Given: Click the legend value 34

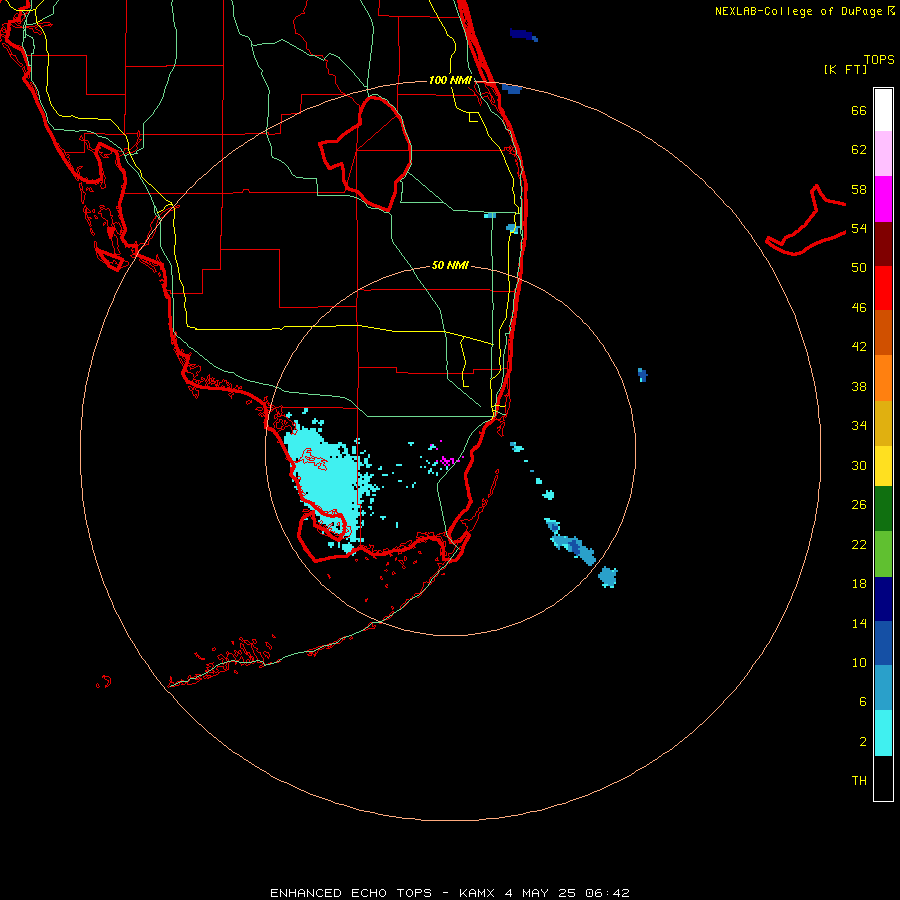Looking at the screenshot, I should pos(859,425).
